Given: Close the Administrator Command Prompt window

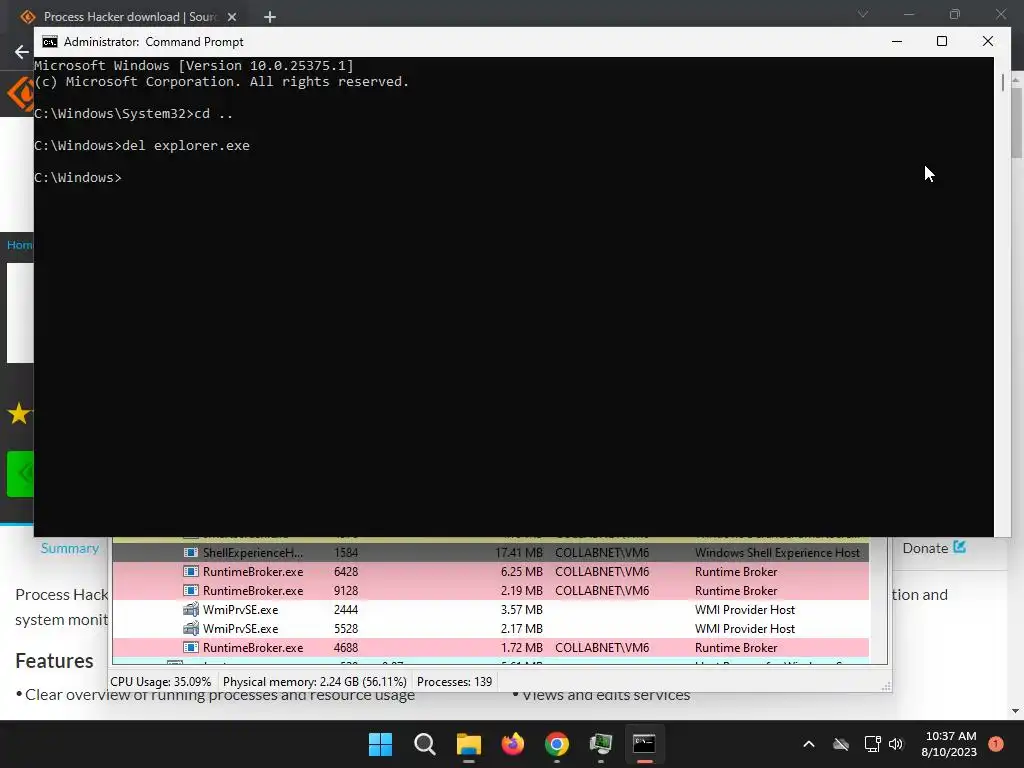Looking at the screenshot, I should coord(987,41).
